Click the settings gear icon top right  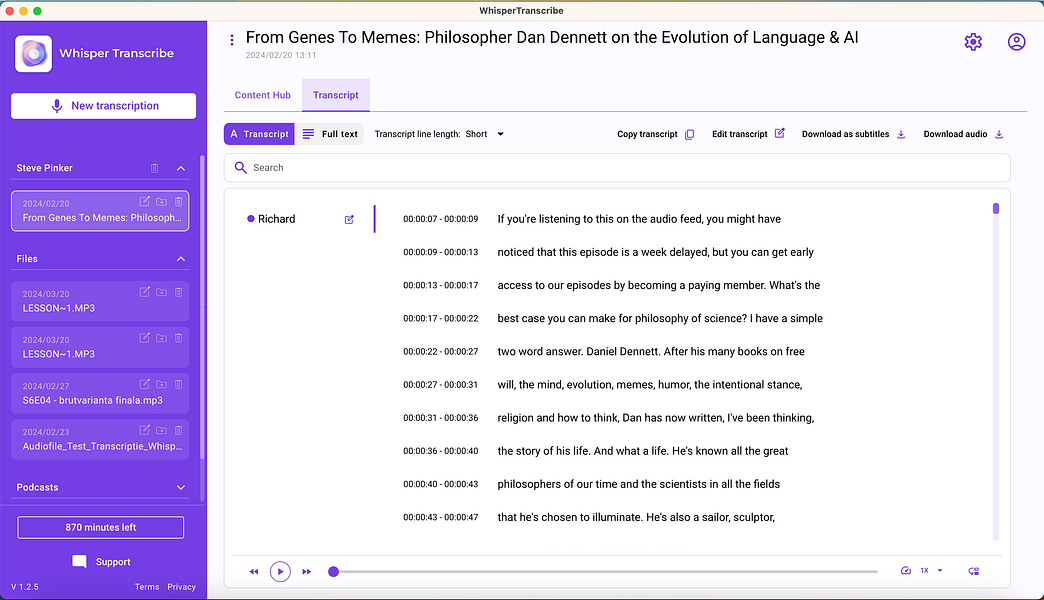click(972, 42)
